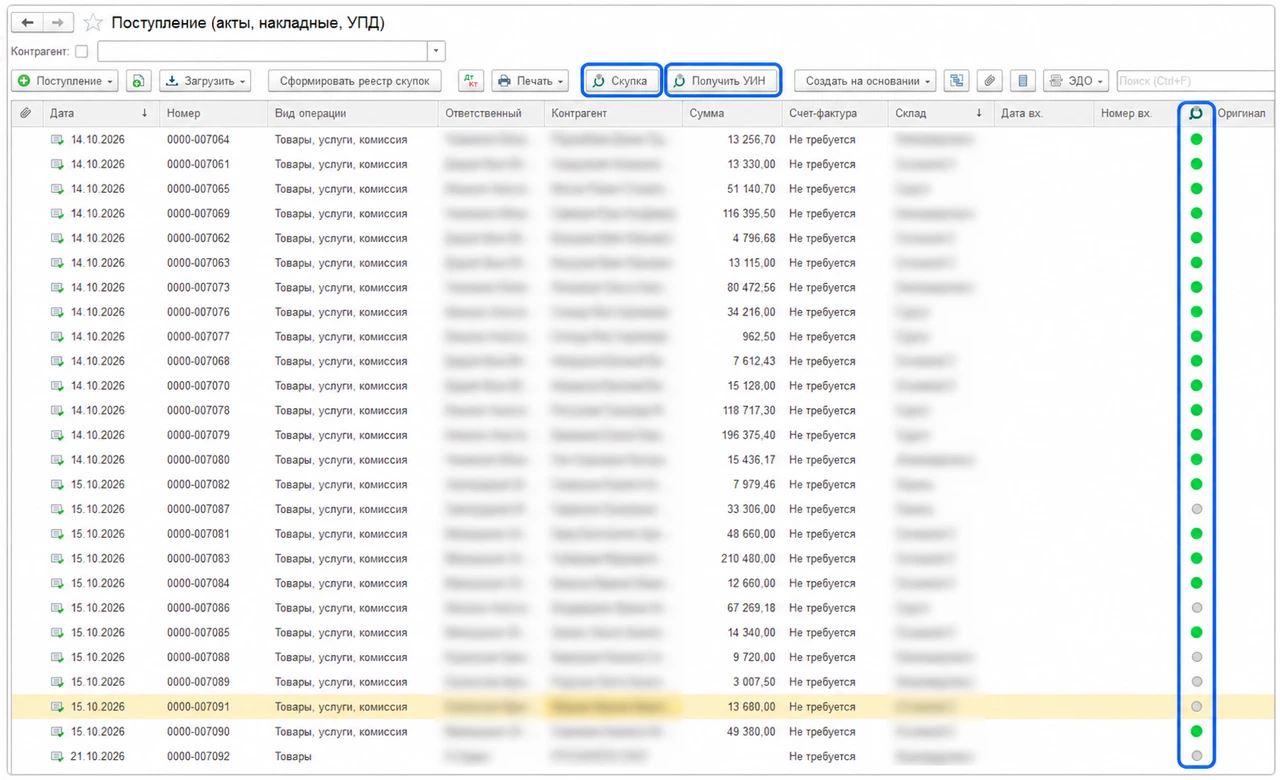Click the document icon in row 0000-007064
Image resolution: width=1280 pixels, height=780 pixels.
[x=58, y=140]
